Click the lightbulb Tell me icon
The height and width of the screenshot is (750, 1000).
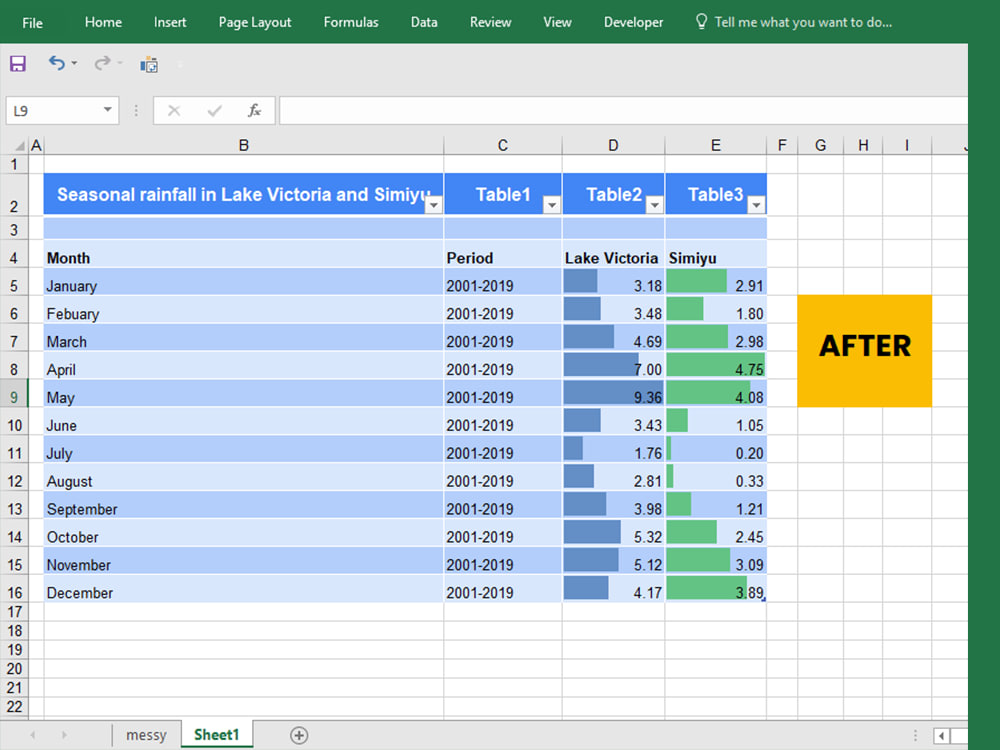(701, 22)
